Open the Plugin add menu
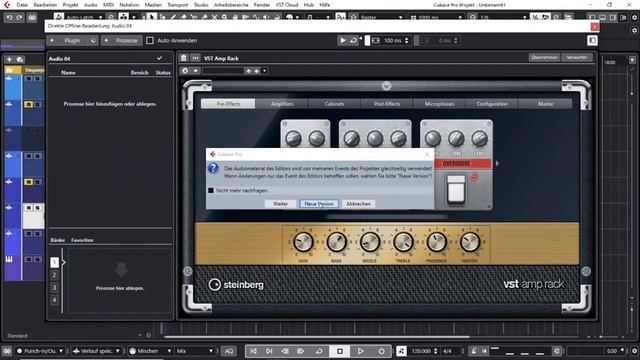This screenshot has width=640, height=360. click(x=67, y=40)
